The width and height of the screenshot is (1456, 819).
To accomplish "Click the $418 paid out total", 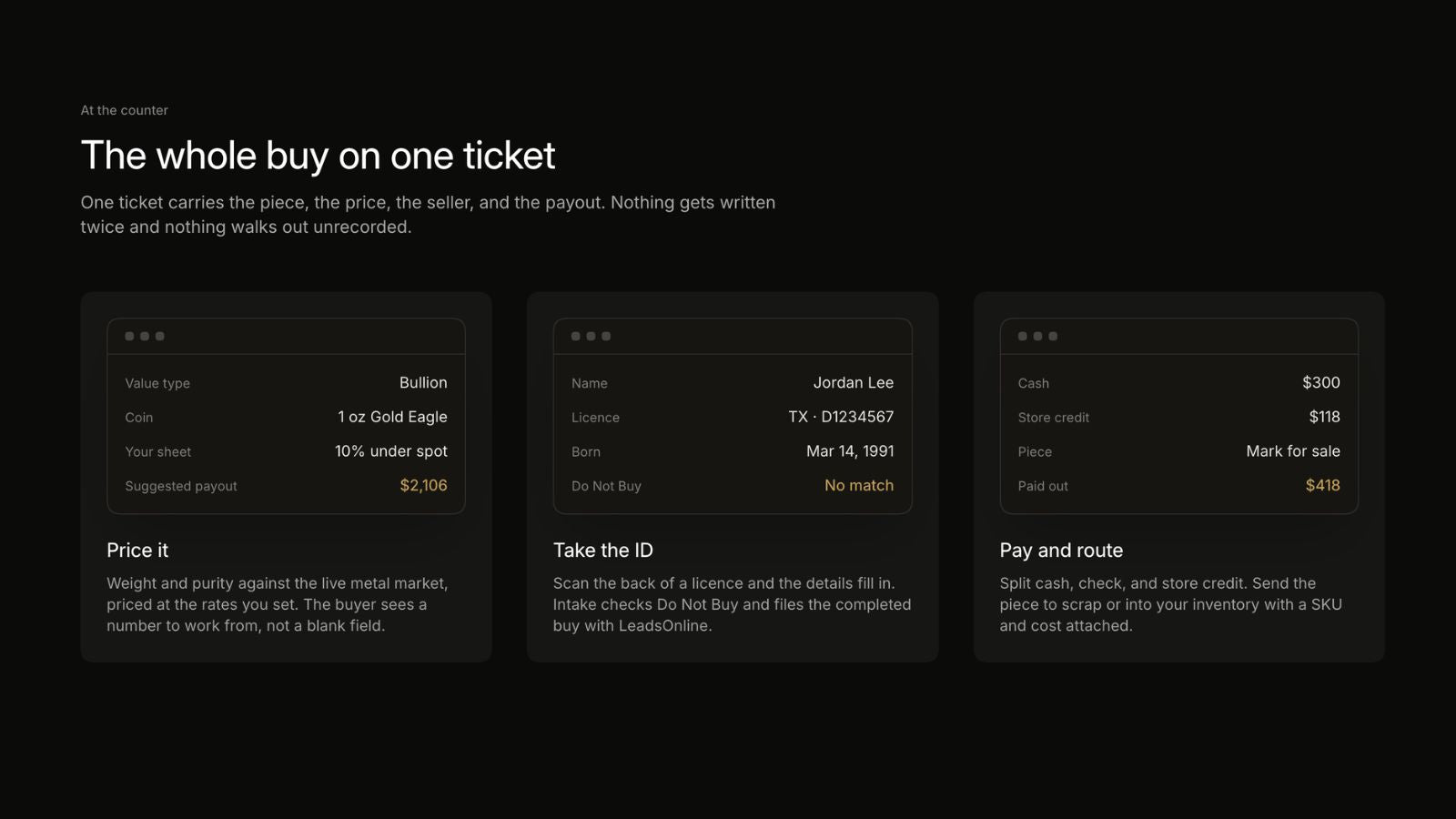I will pos(1322,485).
